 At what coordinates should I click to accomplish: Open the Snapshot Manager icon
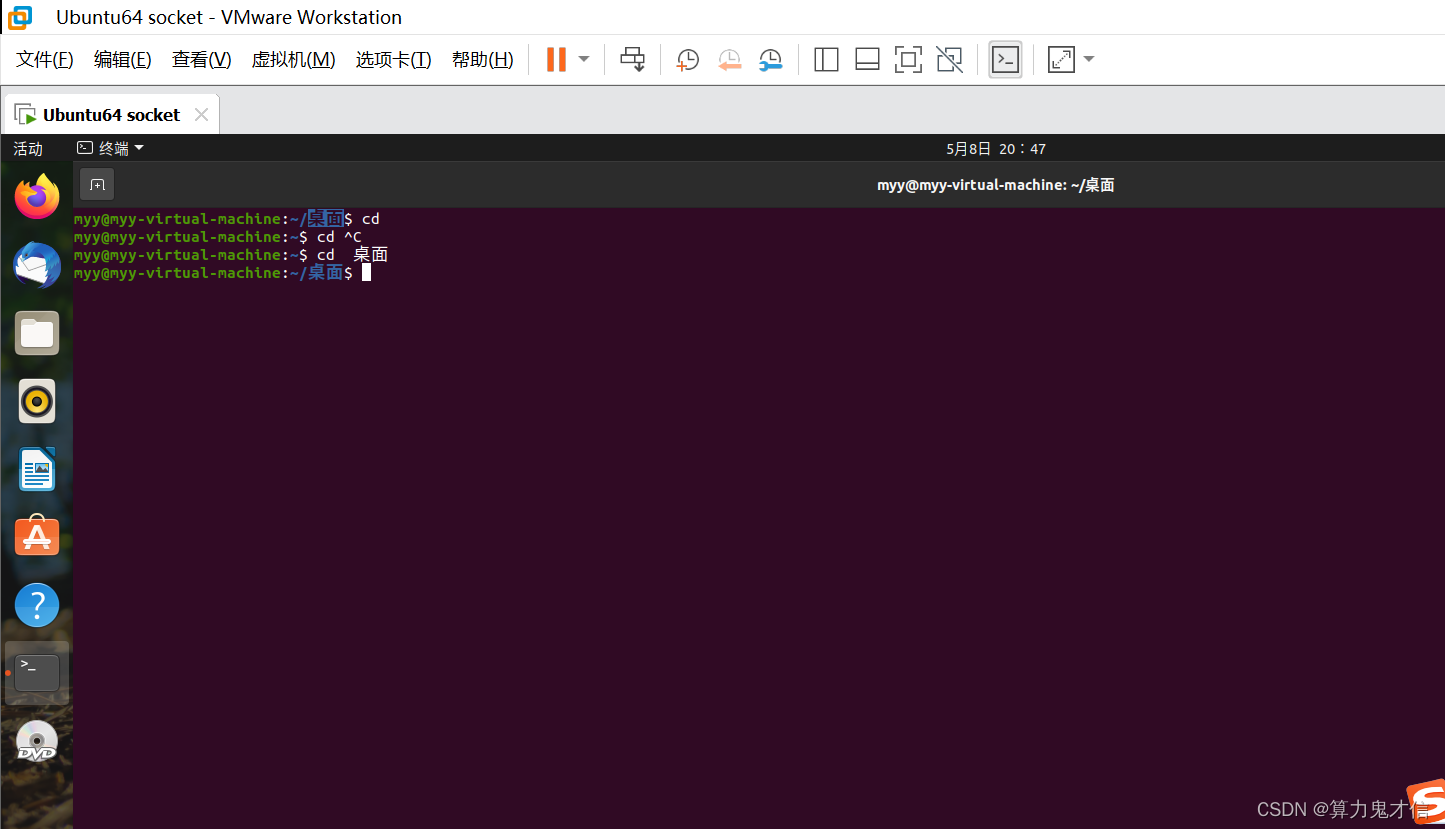[771, 59]
